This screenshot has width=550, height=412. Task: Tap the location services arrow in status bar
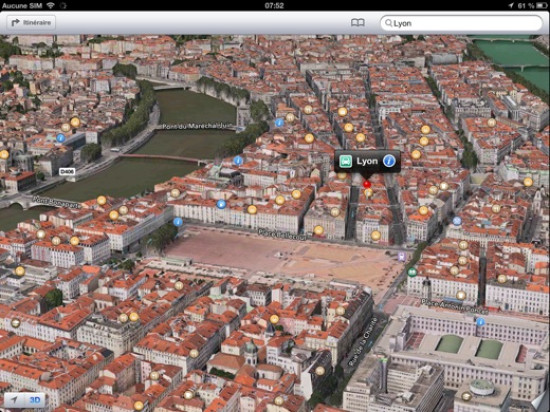(511, 5)
